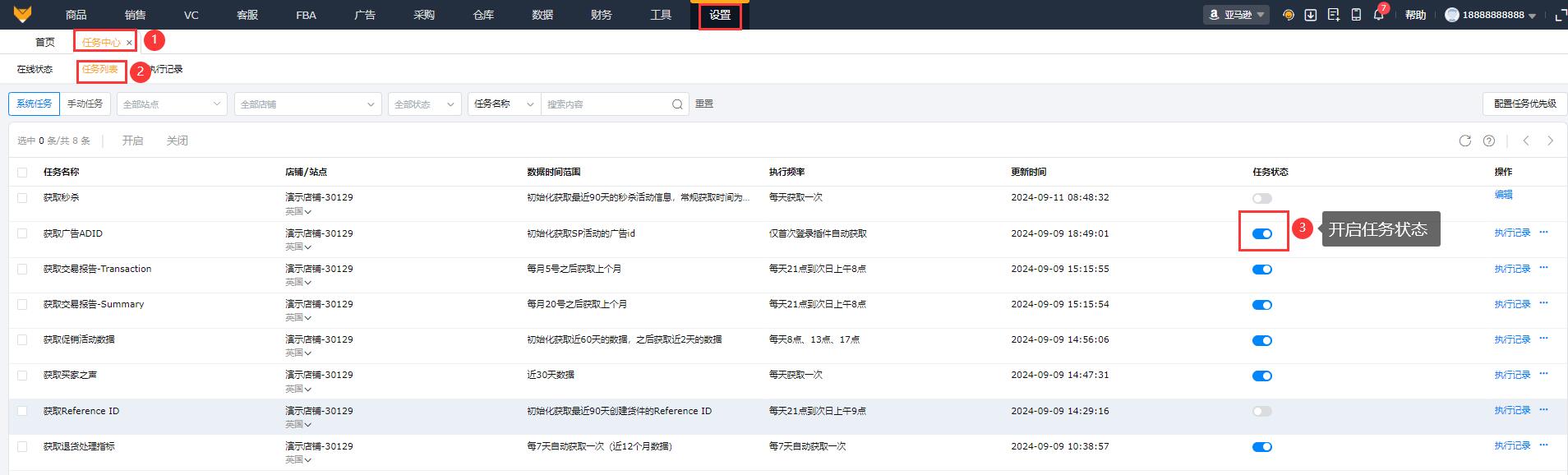
Task: Open more options for 获取广告ADID row
Action: point(1543,233)
